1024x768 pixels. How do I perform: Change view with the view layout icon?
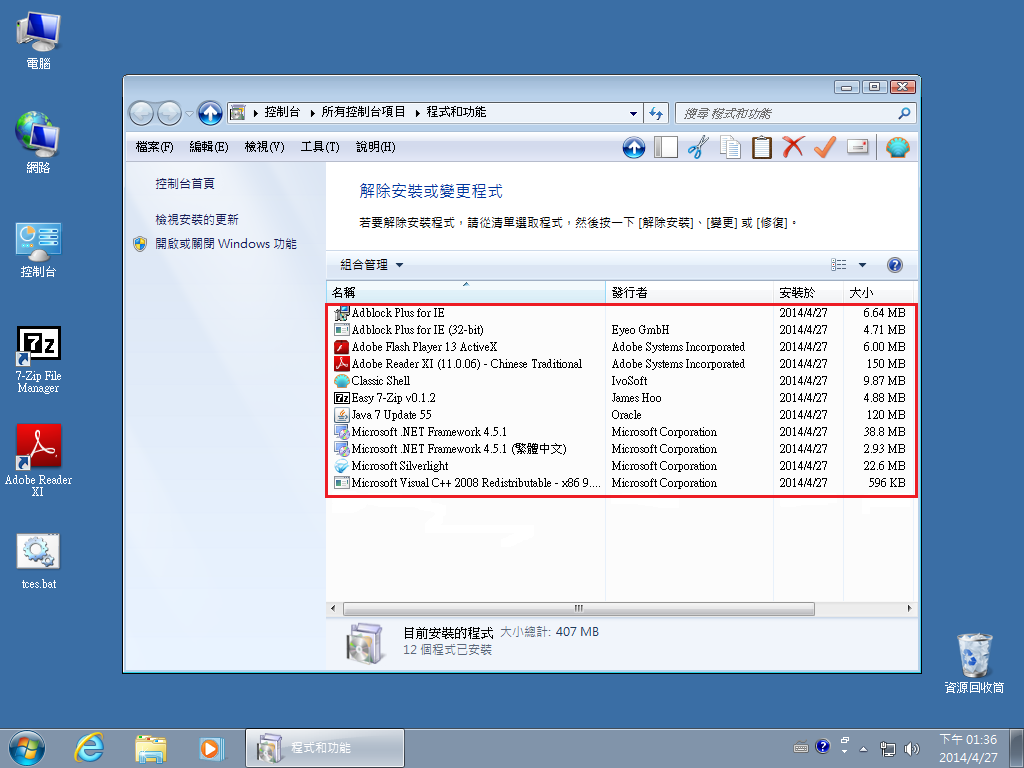[x=839, y=264]
